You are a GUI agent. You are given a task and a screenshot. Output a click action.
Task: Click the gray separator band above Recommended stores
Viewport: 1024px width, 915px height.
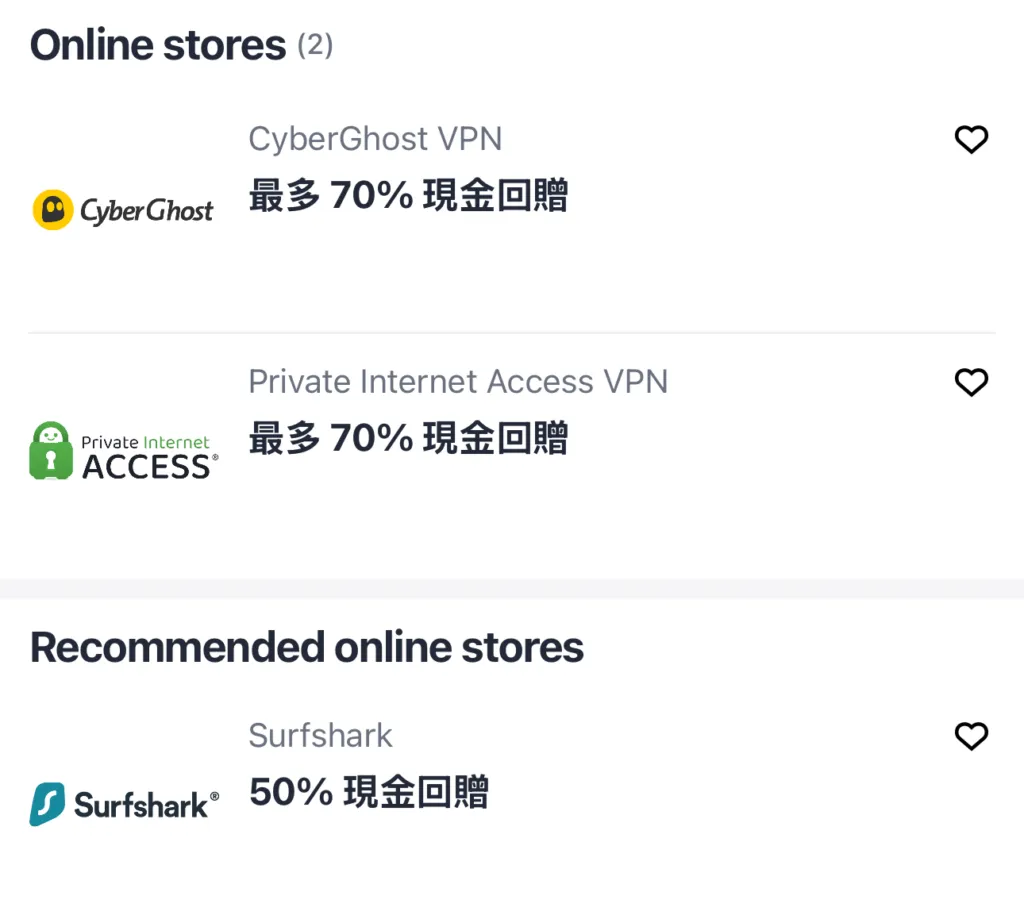[512, 589]
